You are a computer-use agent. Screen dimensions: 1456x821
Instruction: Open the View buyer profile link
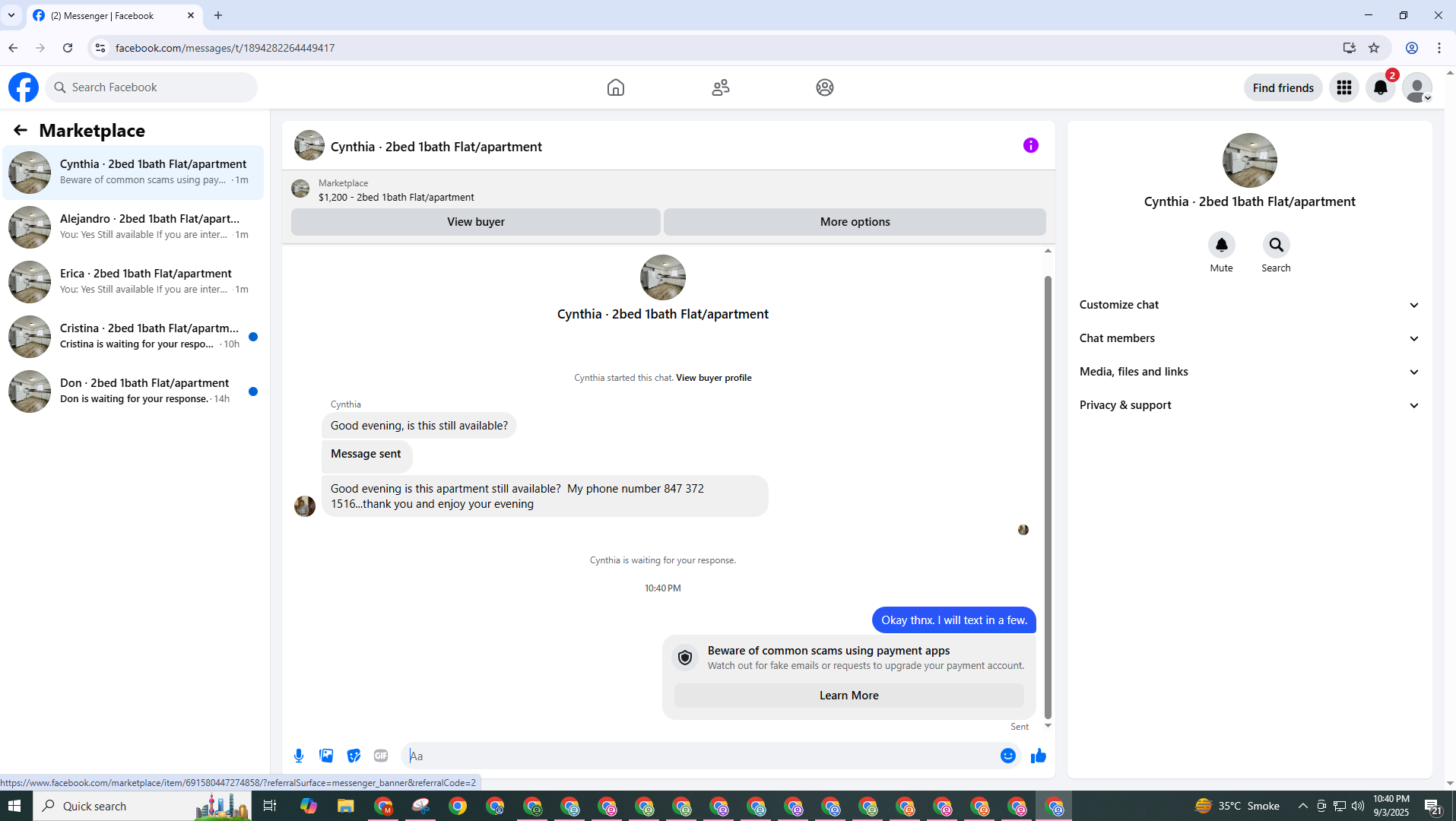[x=714, y=378]
